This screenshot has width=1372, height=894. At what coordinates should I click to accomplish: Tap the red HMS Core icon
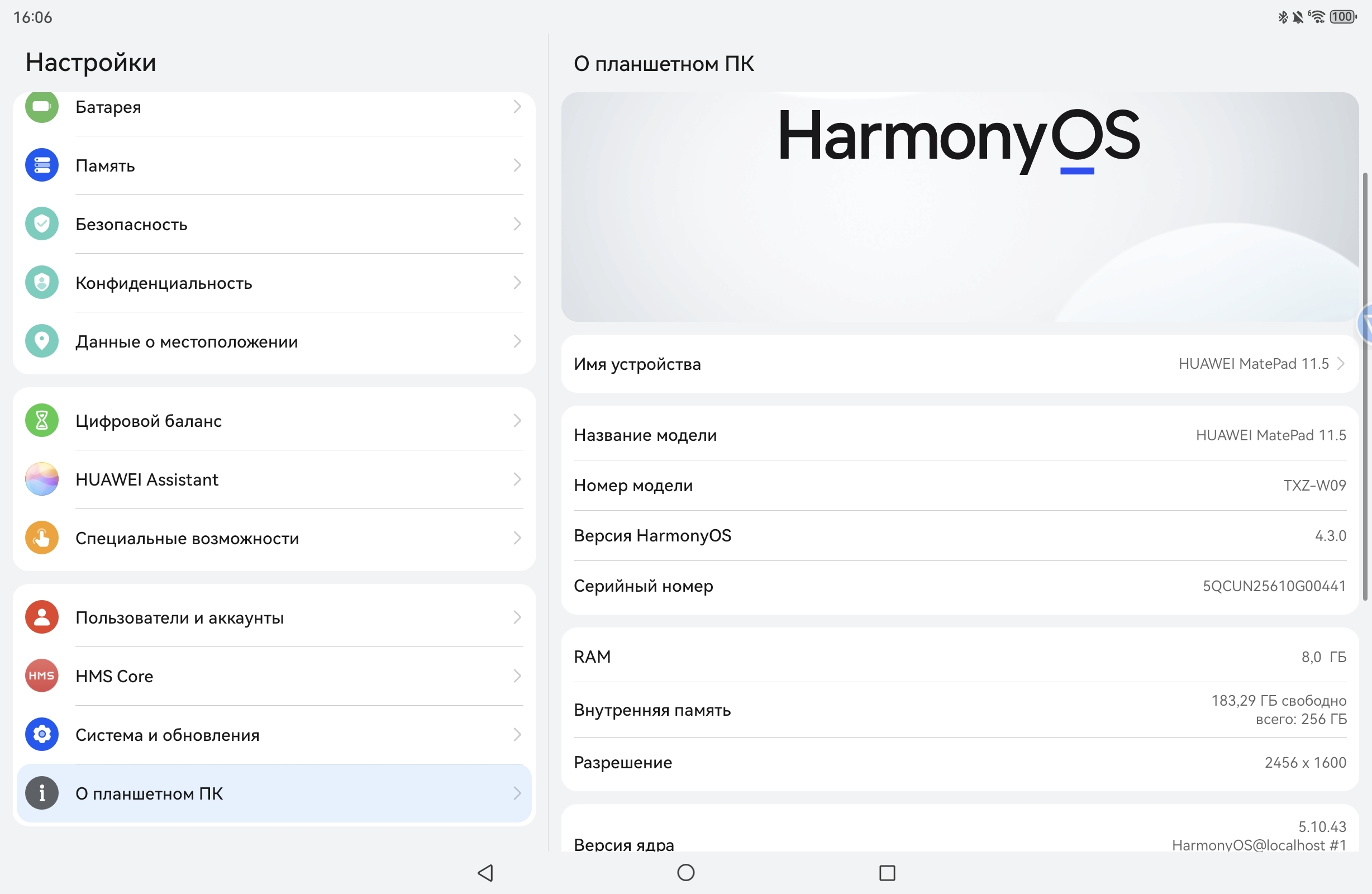coord(41,676)
